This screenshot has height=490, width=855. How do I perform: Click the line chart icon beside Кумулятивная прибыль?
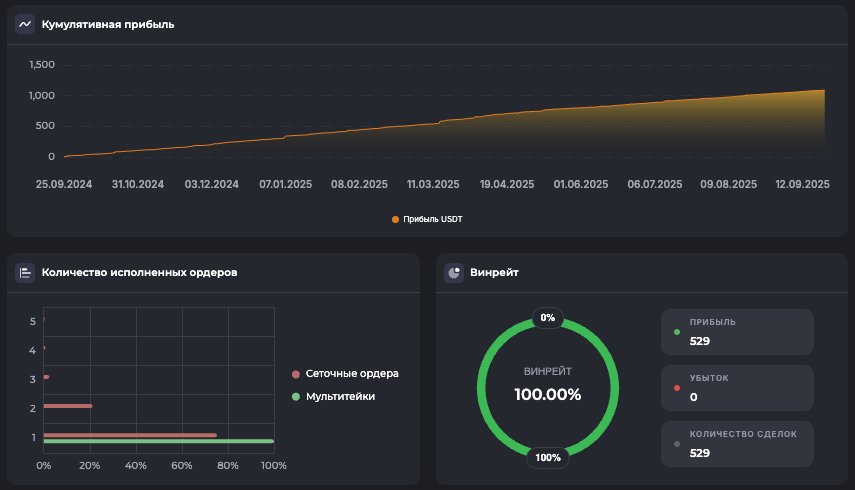[x=25, y=24]
